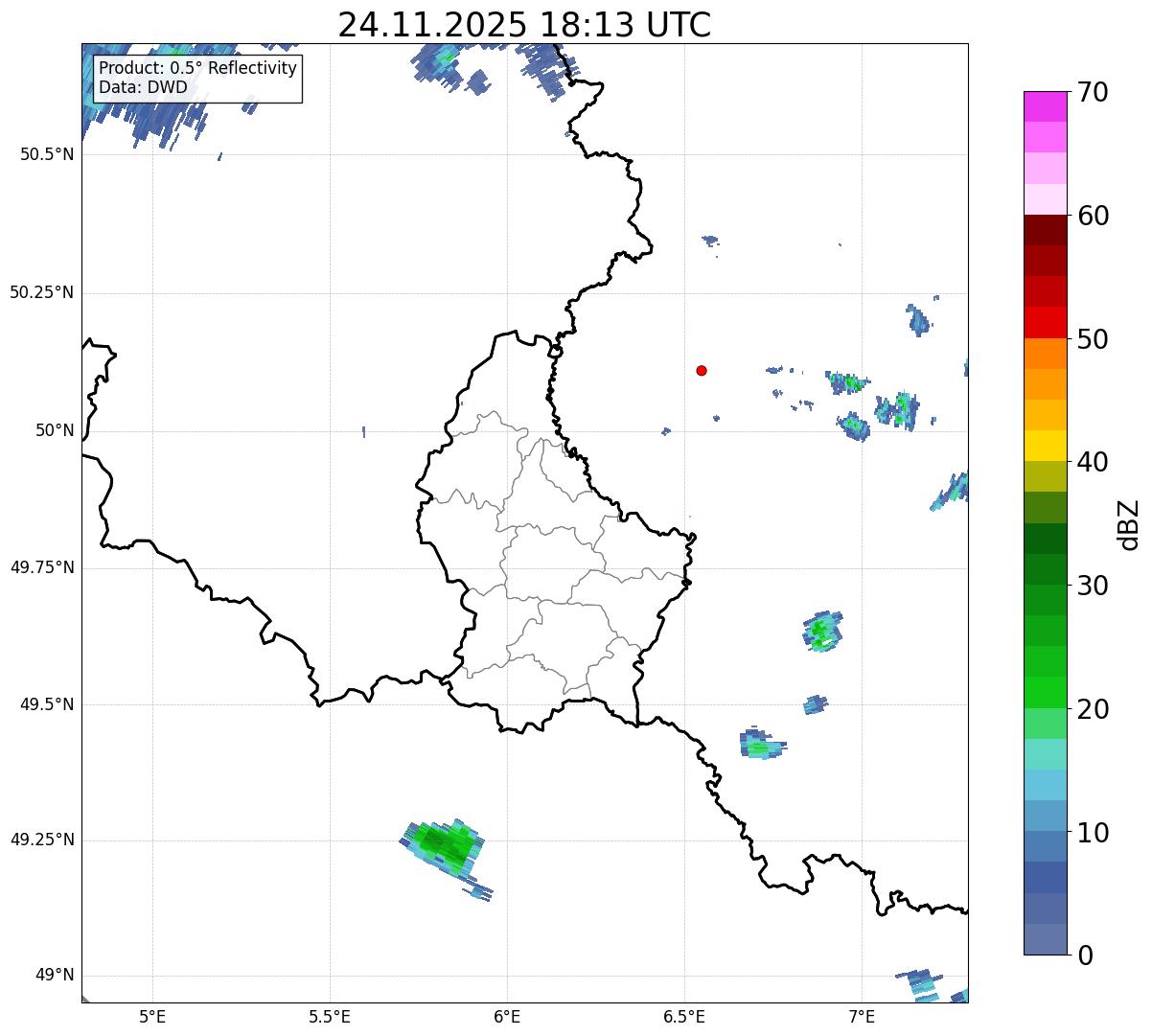Image resolution: width=1152 pixels, height=1036 pixels.
Task: Click the '50.25°N' latitude label
Action: click(x=41, y=292)
